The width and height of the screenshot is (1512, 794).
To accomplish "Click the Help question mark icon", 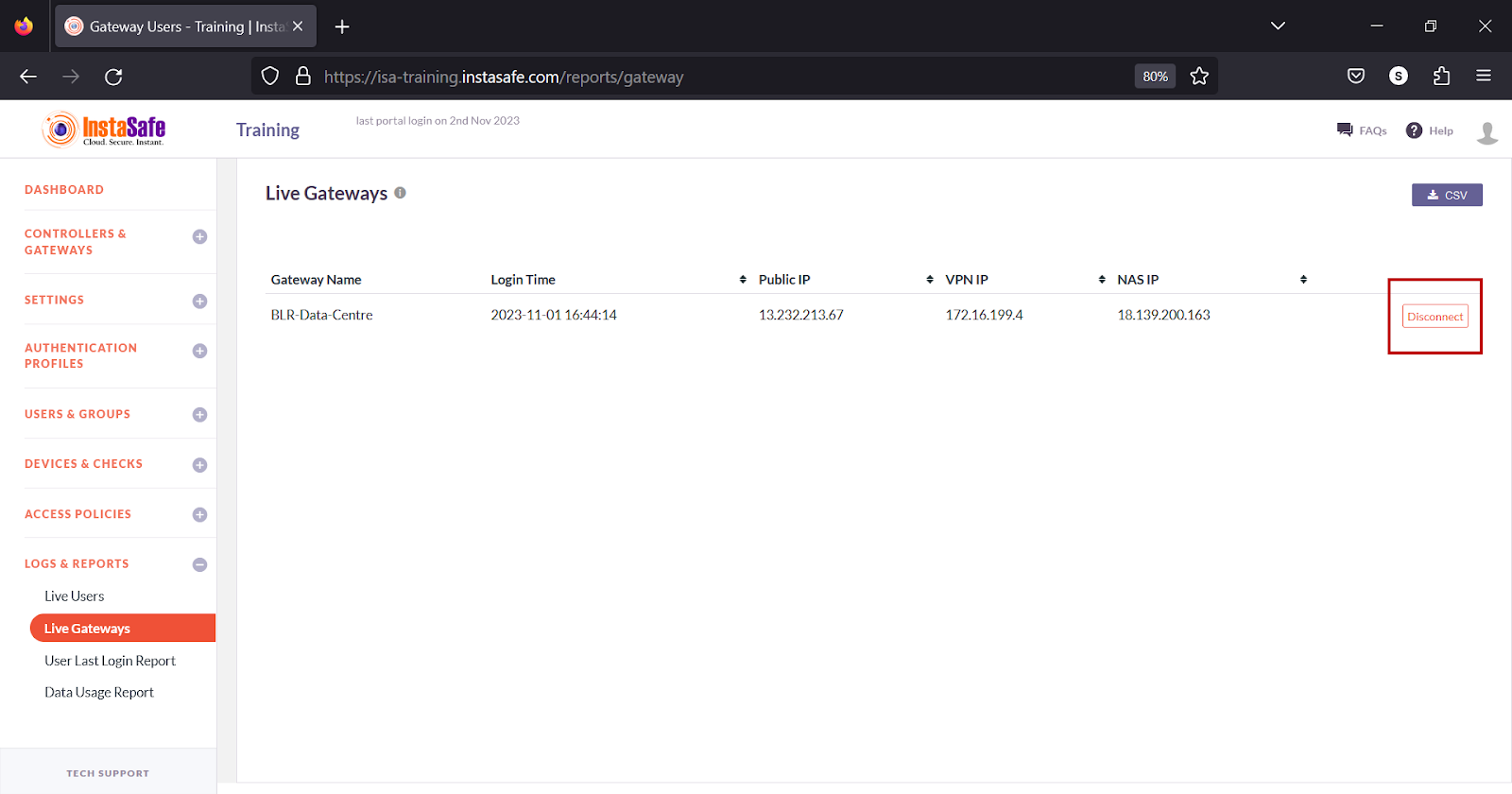I will 1414,130.
